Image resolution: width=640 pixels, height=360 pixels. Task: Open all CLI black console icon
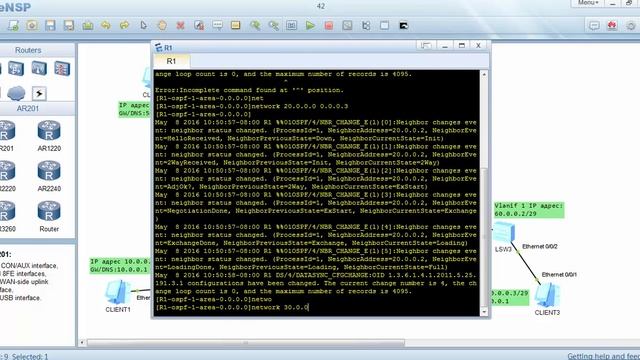point(404,26)
